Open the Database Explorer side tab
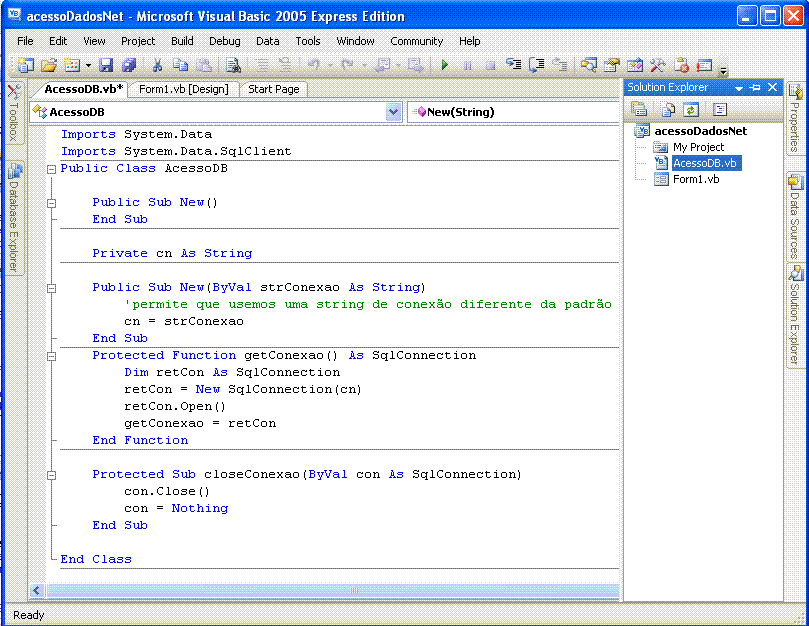809x626 pixels. pos(14,217)
